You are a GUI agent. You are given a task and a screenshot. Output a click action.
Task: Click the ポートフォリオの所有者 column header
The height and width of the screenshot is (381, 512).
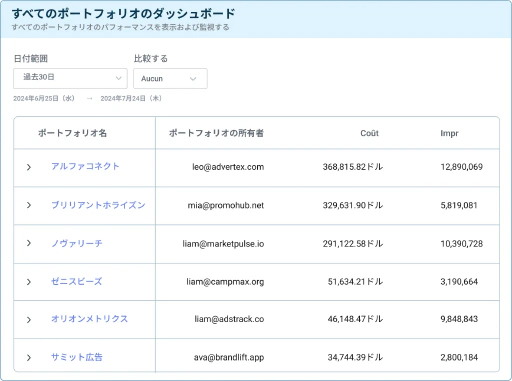[x=216, y=133]
